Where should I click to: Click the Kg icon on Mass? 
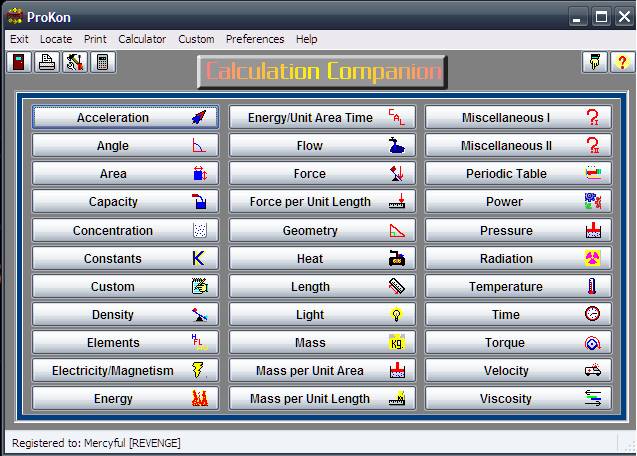click(x=396, y=343)
